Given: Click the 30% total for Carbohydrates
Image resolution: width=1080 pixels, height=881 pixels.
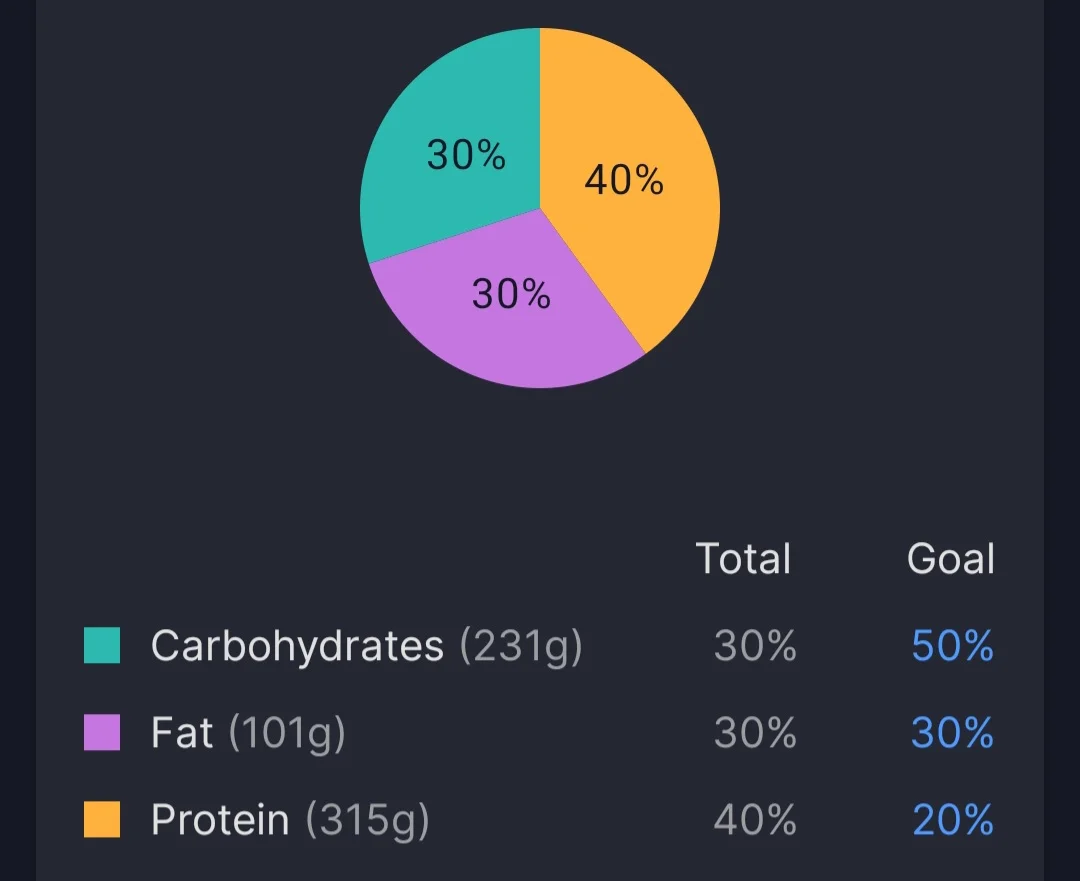Looking at the screenshot, I should [755, 646].
